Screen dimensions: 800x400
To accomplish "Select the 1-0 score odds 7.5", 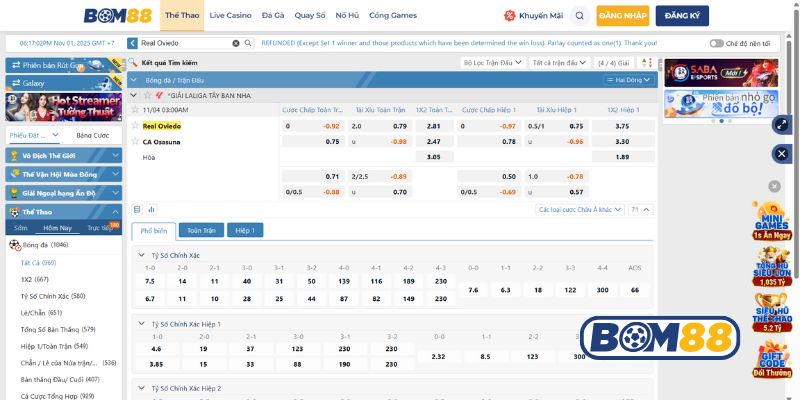I will tap(150, 282).
